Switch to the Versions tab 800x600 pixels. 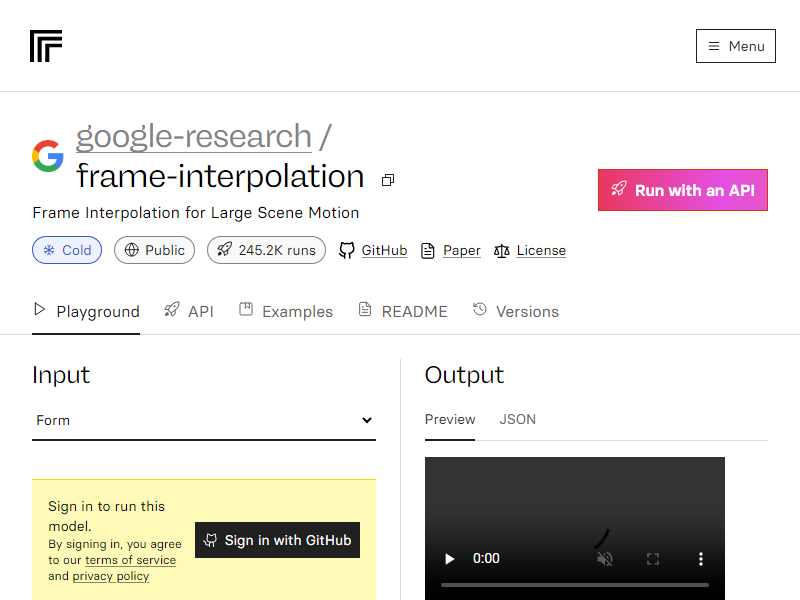(515, 311)
